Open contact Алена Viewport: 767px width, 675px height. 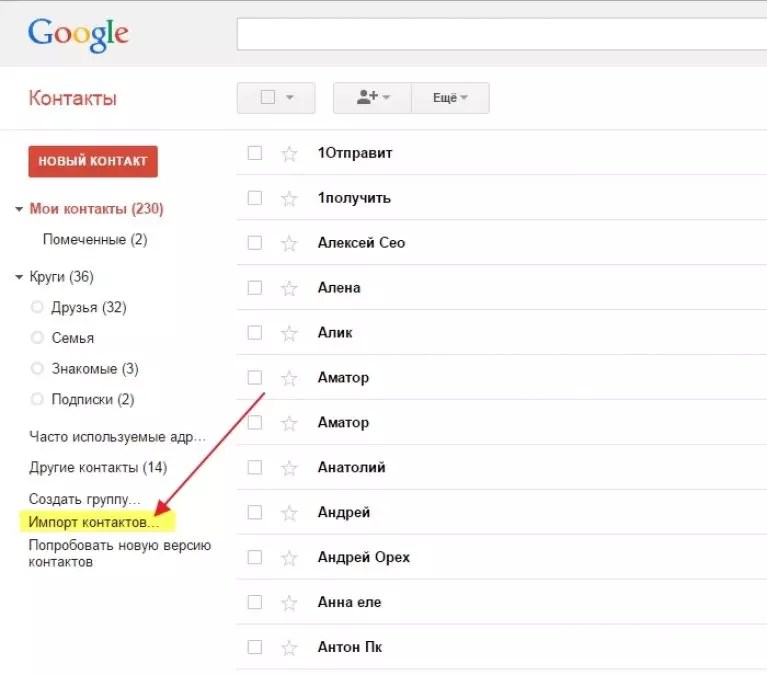coord(339,288)
